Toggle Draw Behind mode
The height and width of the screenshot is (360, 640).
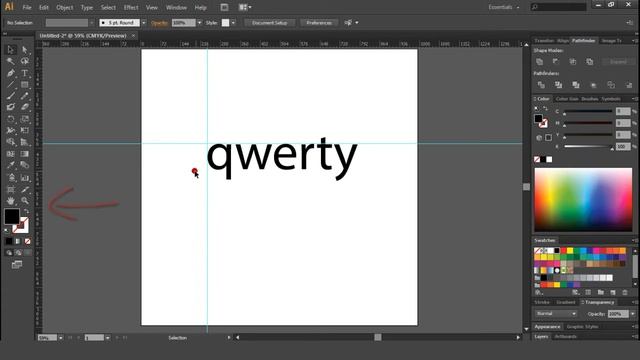(x=18, y=253)
